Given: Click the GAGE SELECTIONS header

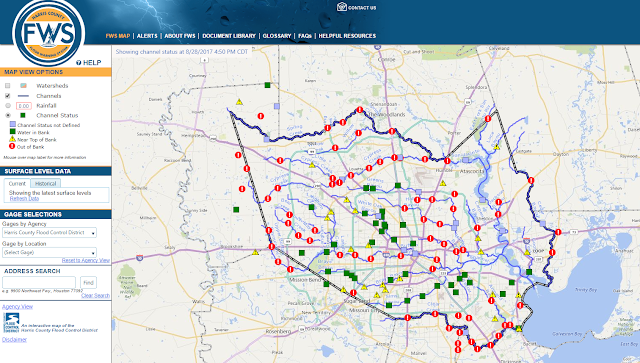Looking at the screenshot, I should coord(56,214).
